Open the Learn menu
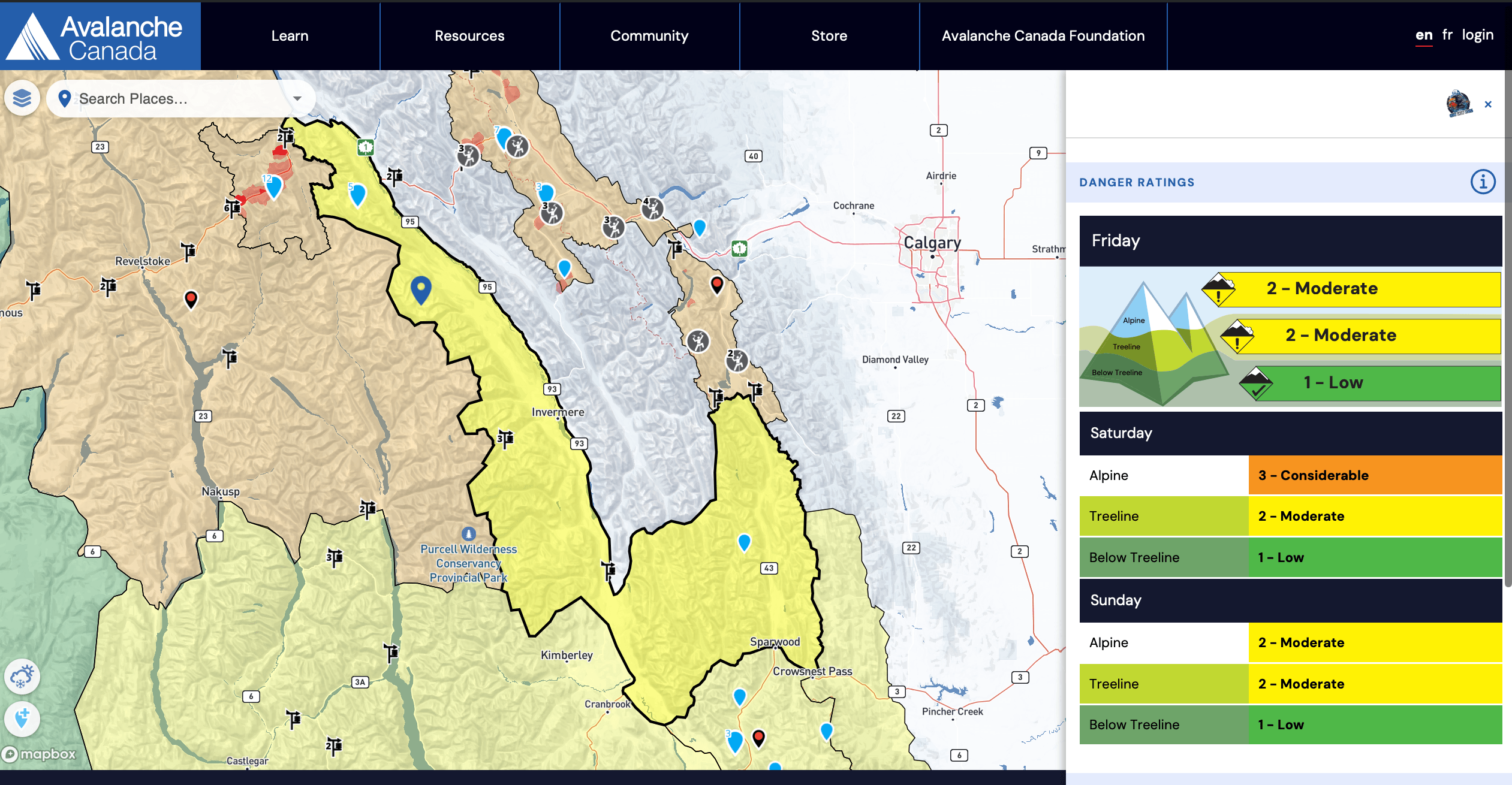The image size is (1512, 785). click(290, 36)
